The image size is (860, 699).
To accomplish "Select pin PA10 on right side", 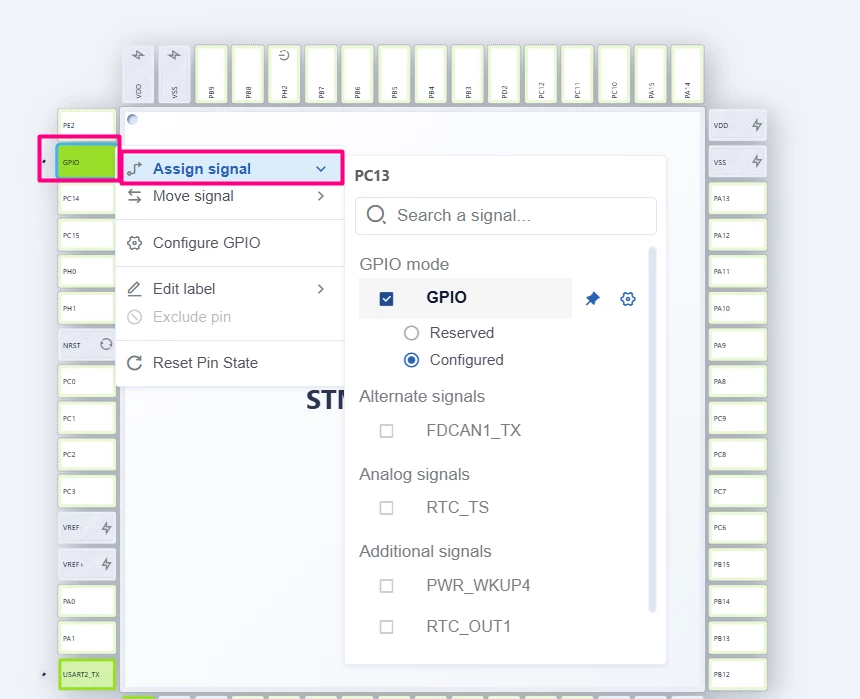I will [738, 308].
